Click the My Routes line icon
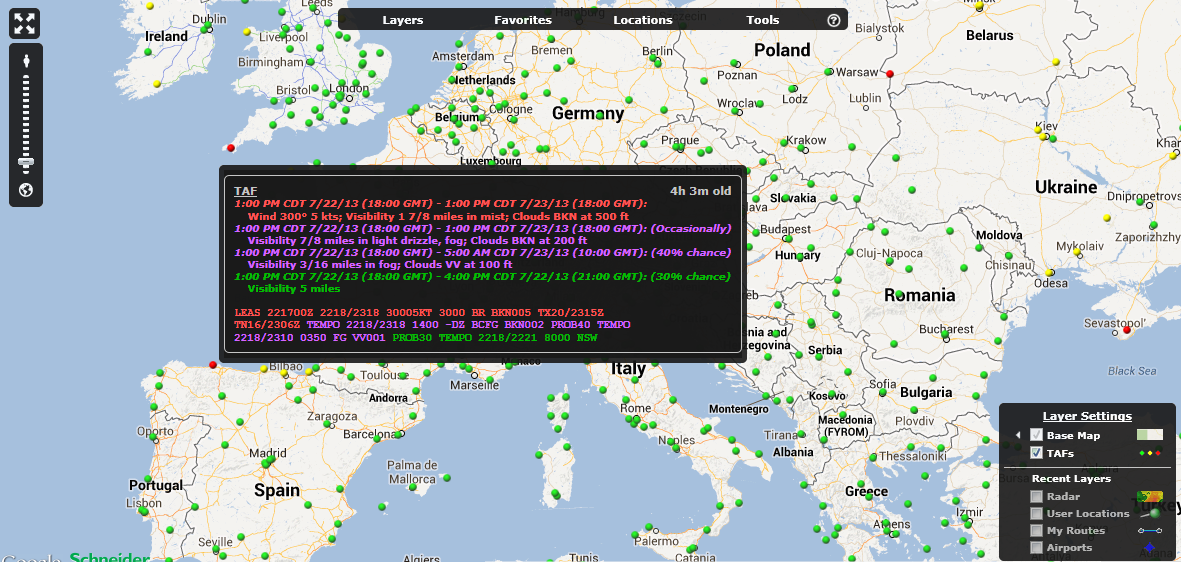The width and height of the screenshot is (1181, 562). pos(1150,531)
